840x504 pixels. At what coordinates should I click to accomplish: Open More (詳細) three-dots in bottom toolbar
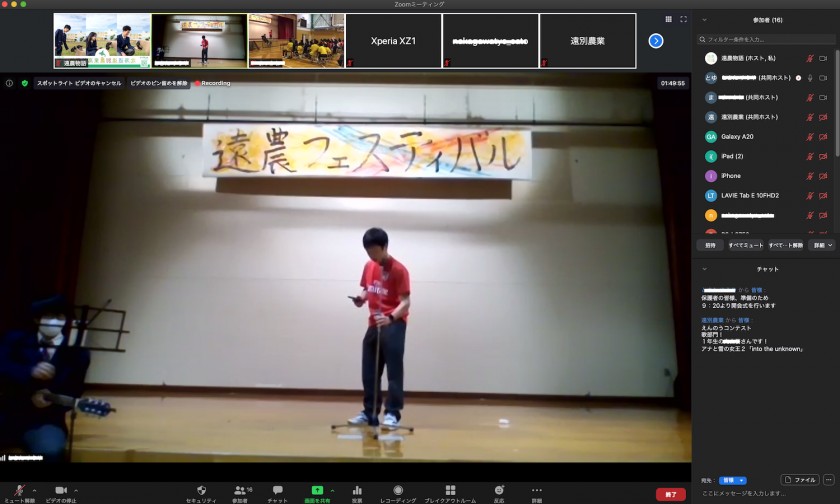click(537, 490)
